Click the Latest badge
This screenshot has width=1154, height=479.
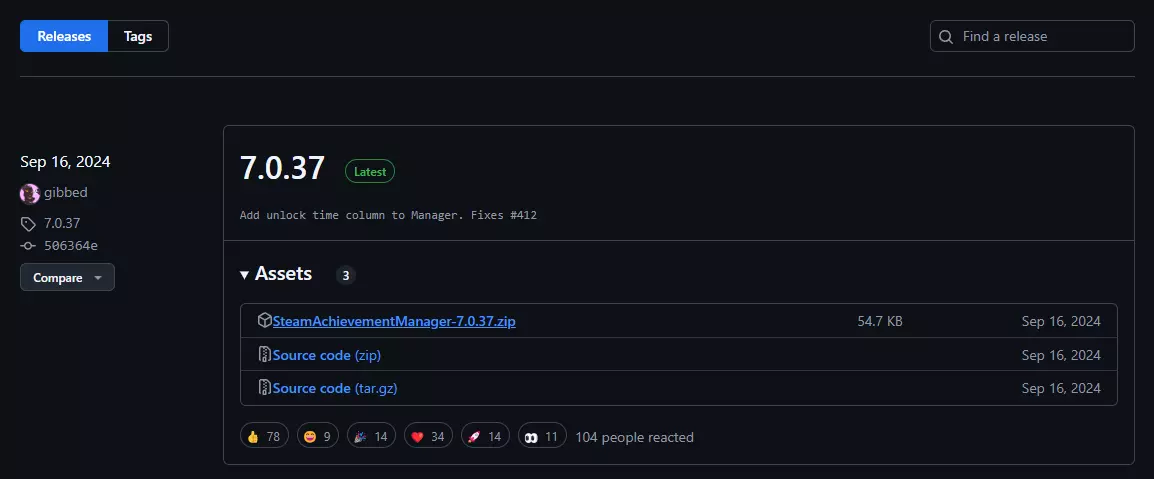369,171
